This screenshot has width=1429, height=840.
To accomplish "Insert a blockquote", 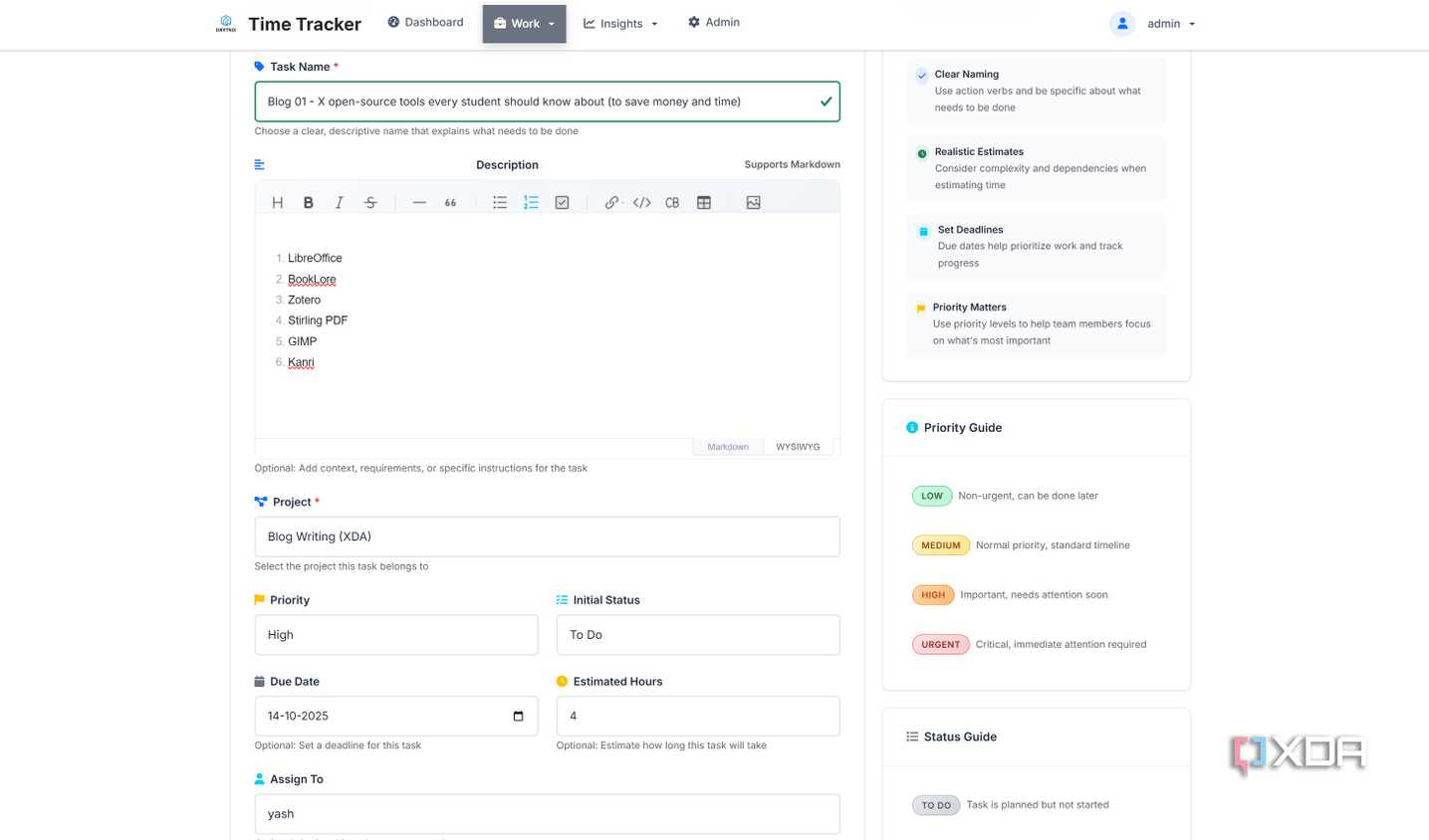I will [450, 203].
